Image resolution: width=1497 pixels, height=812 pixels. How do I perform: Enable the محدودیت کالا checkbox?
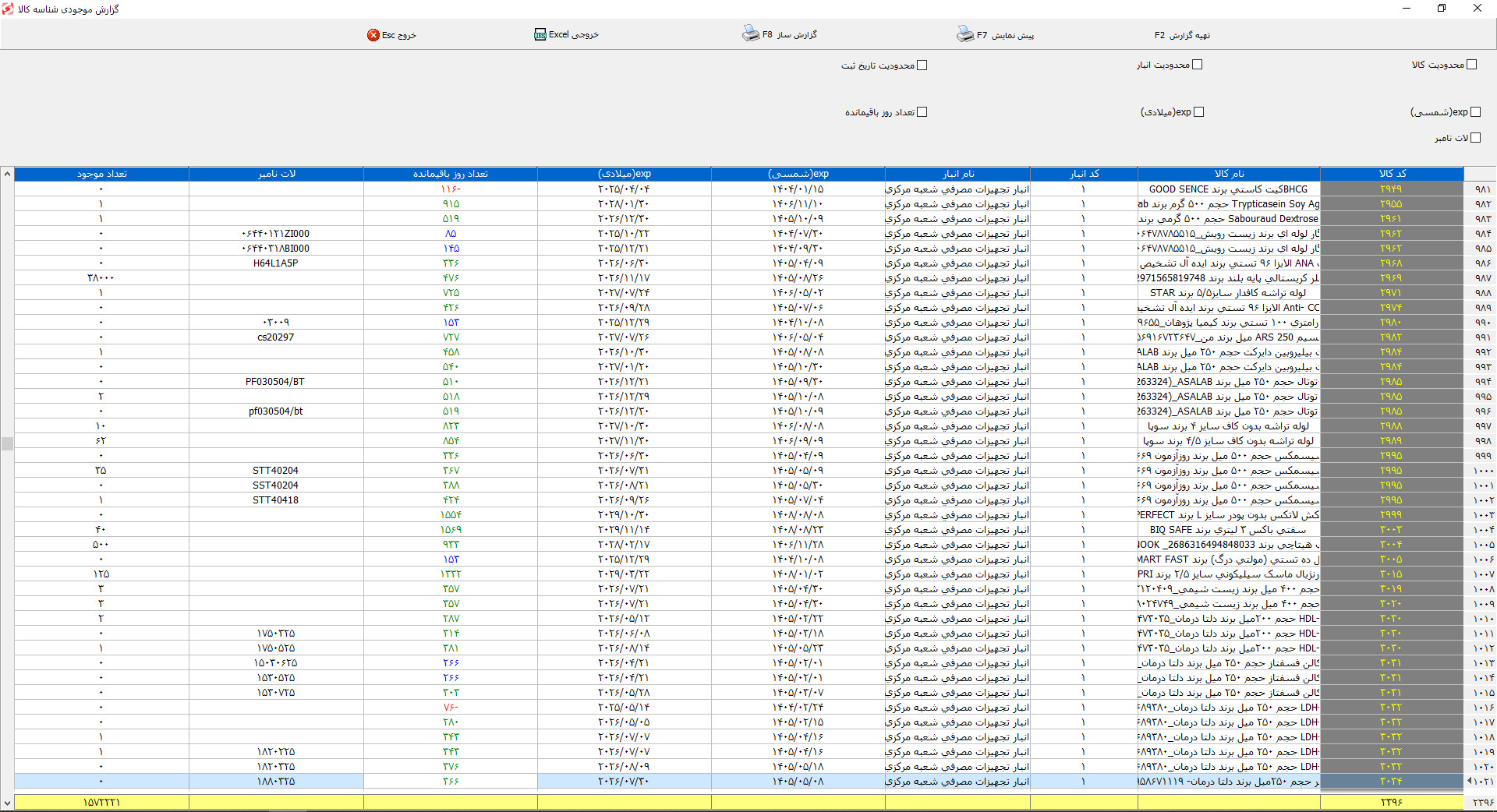pos(1471,65)
